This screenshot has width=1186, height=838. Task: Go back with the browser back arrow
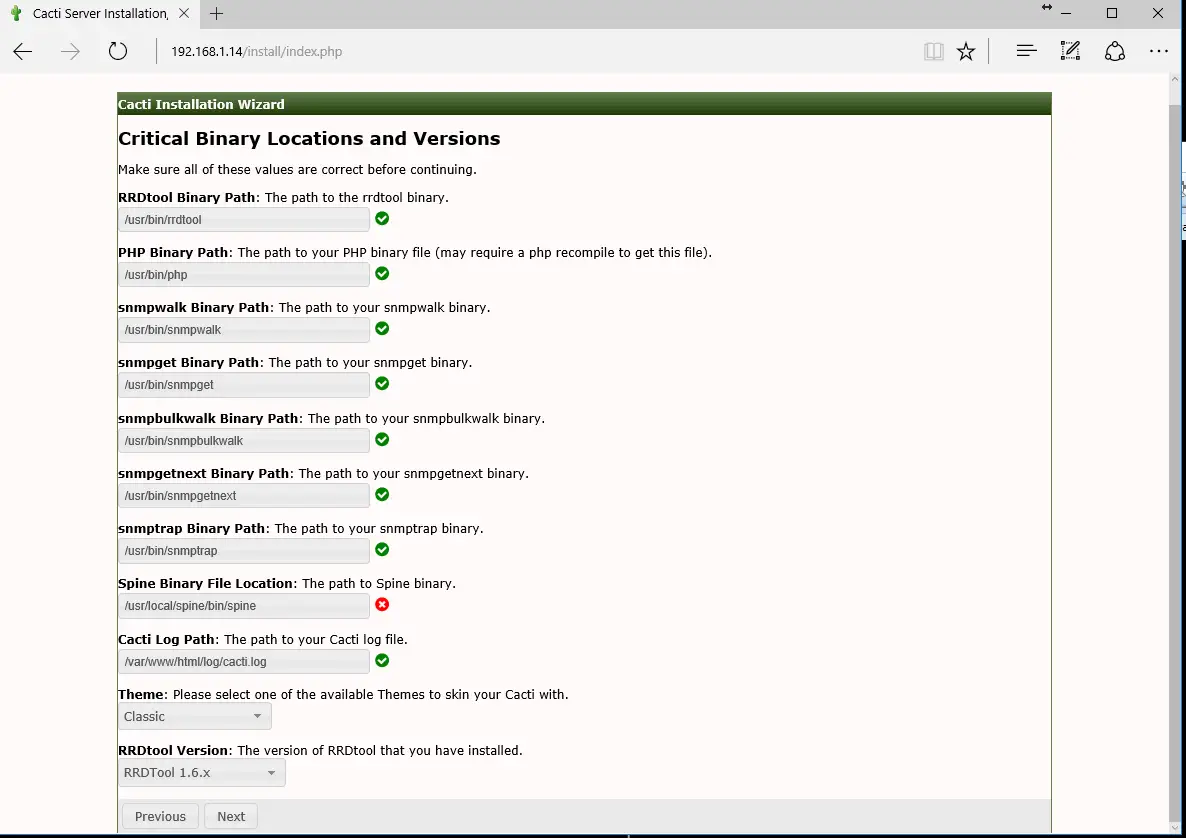click(x=23, y=51)
